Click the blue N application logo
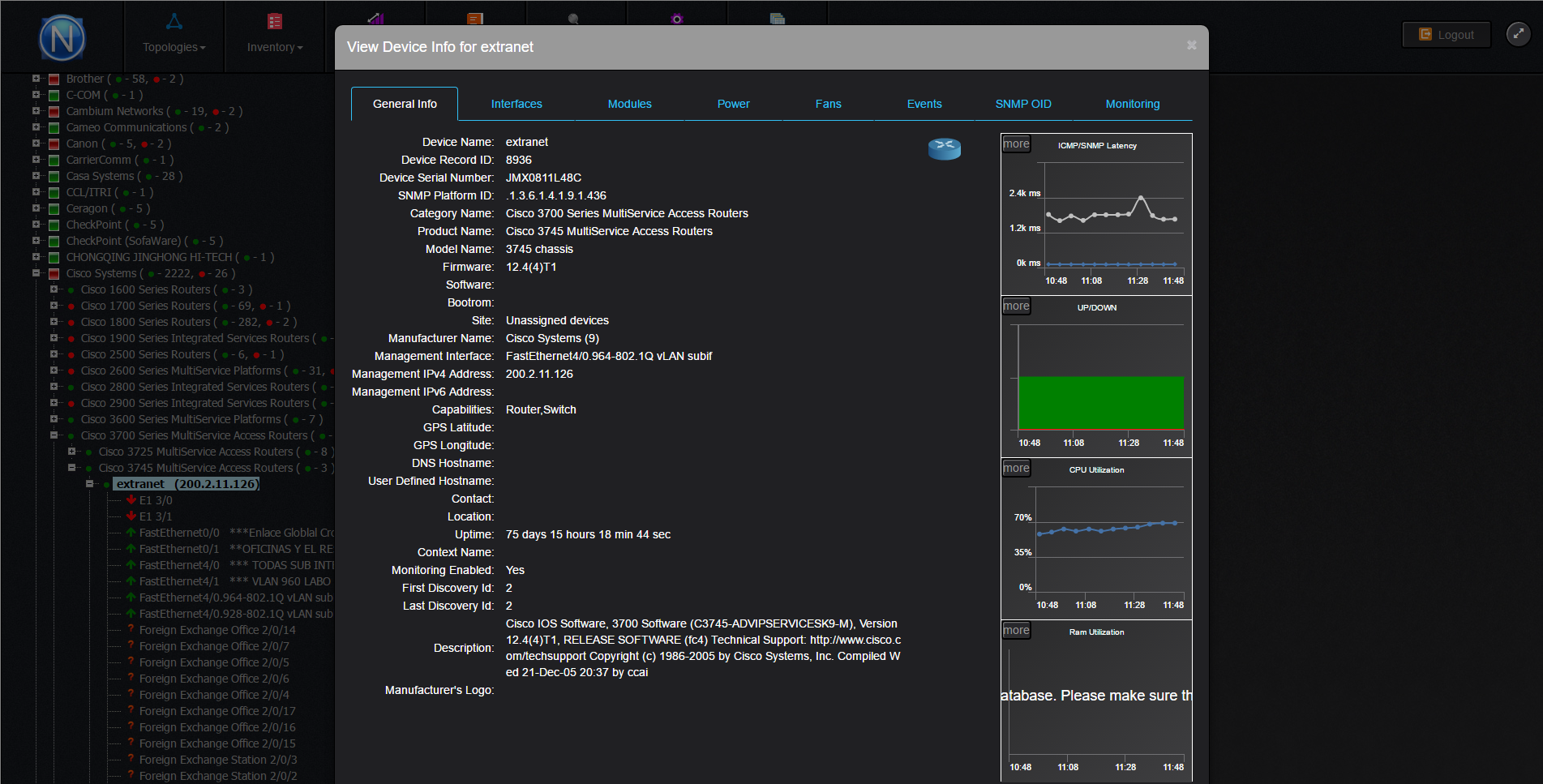This screenshot has width=1543, height=784. click(x=62, y=38)
